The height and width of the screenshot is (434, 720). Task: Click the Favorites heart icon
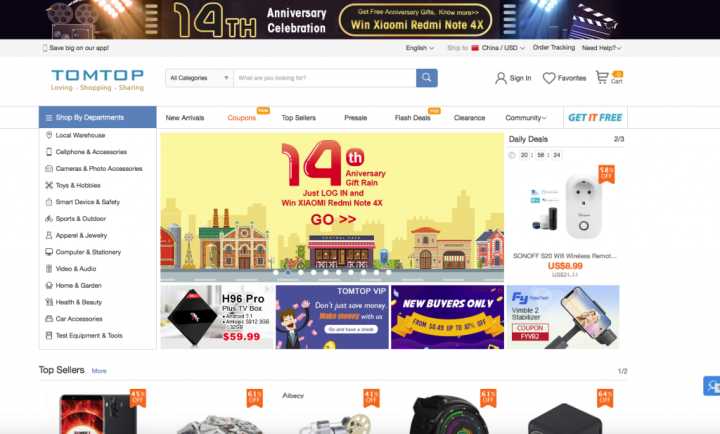tap(549, 78)
